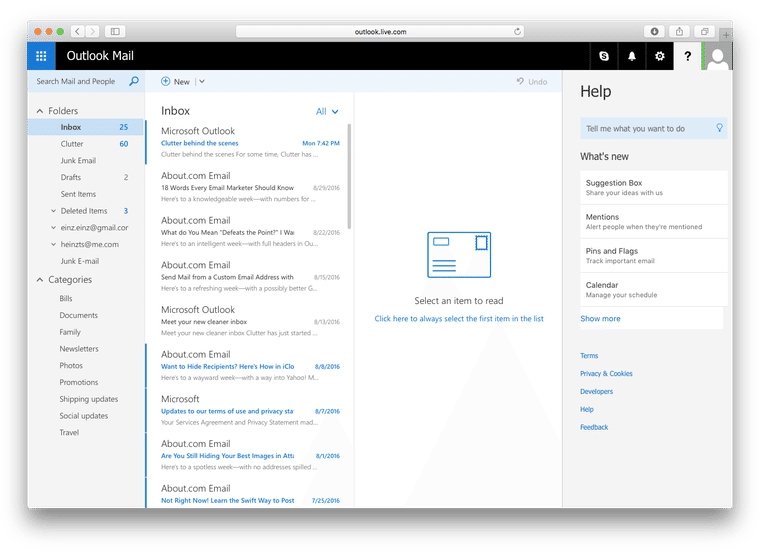Viewport: 768px width, 550px height.
Task: Click the search magnifier icon
Action: (x=134, y=82)
